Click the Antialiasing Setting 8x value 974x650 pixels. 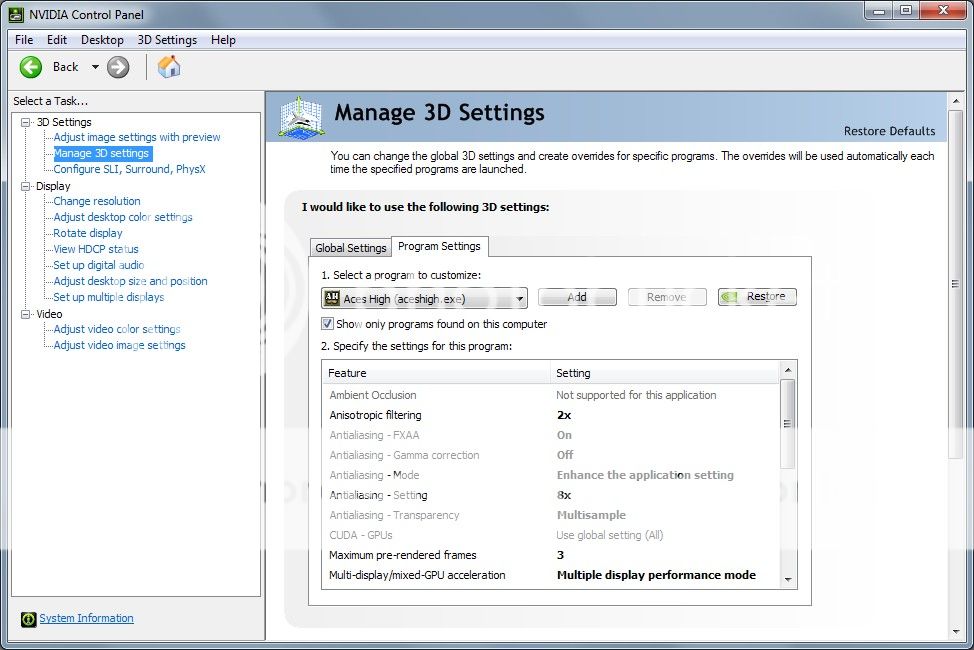tap(564, 495)
